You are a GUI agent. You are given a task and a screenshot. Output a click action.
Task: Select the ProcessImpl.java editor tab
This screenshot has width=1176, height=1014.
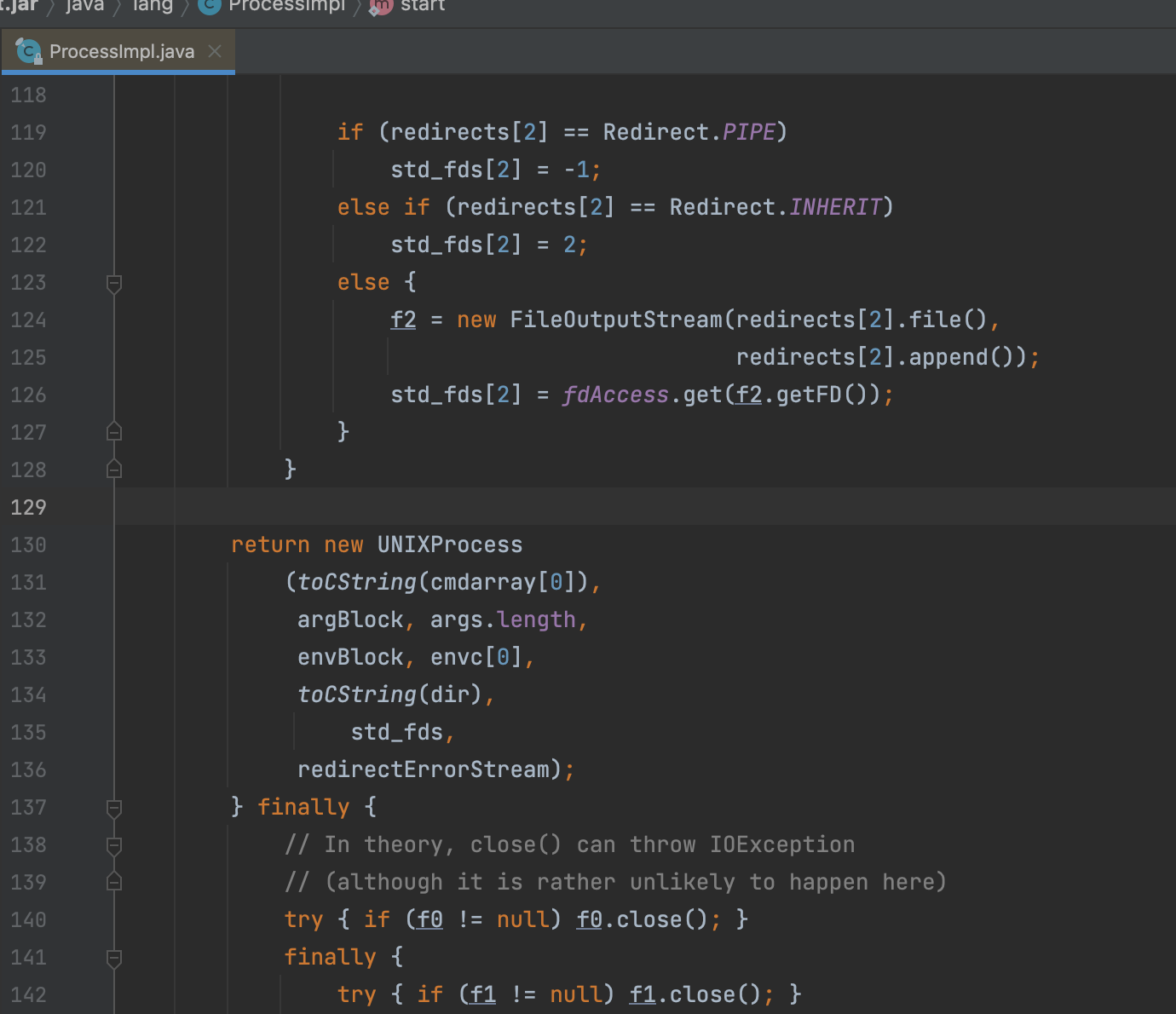121,51
